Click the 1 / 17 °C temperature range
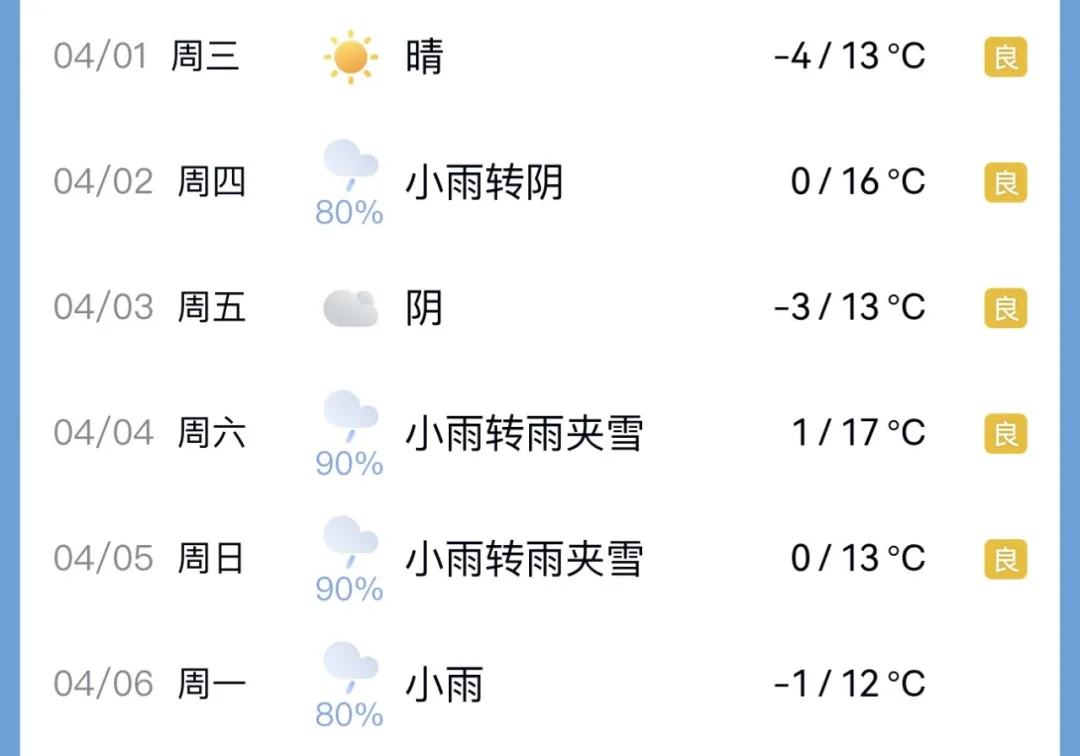The image size is (1080, 756). pos(858,434)
